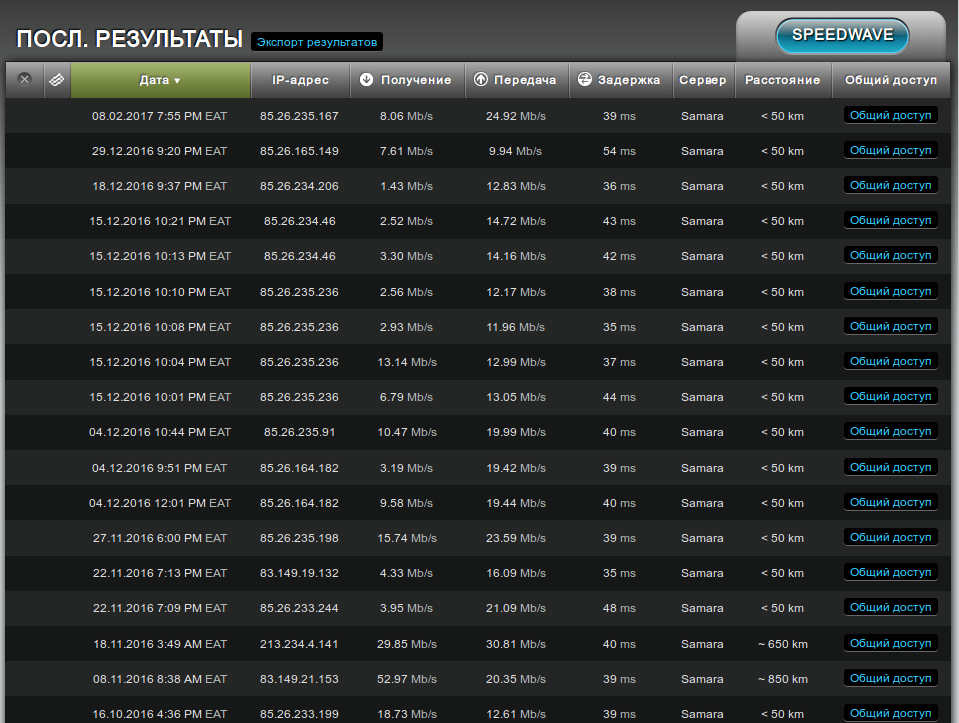Select IP address 85.26.233.244
The width and height of the screenshot is (959, 723).
point(299,608)
